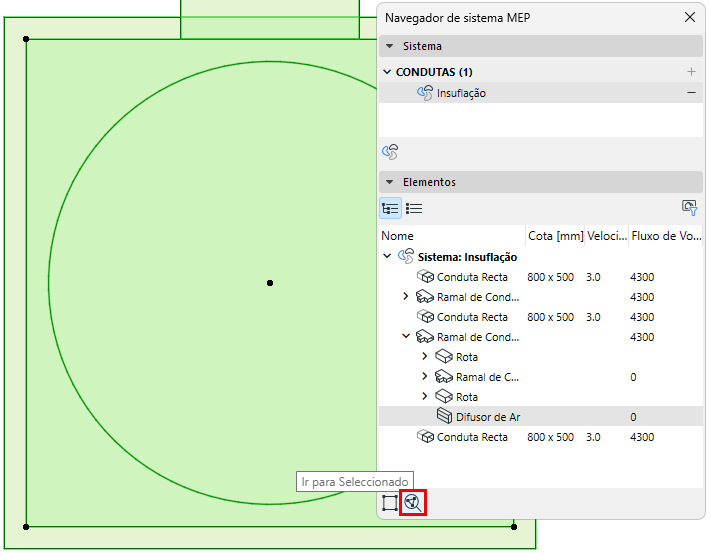Screen dimensions: 711x554
Task: Click the center hotspot of the circular diffuser
Action: click(x=270, y=283)
